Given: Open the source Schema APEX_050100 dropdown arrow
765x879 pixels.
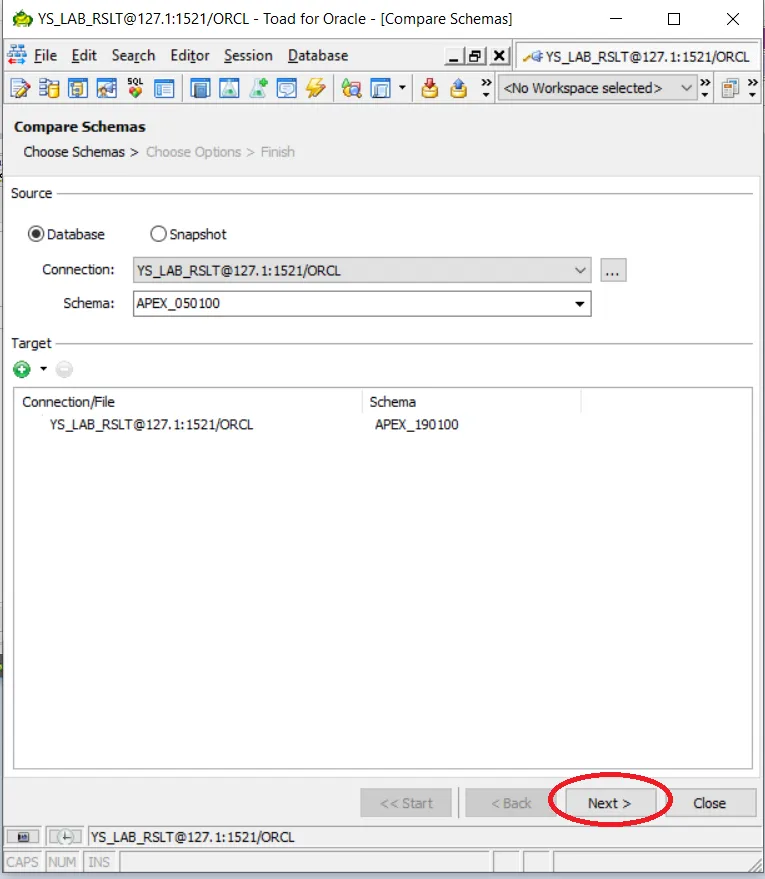Looking at the screenshot, I should click(579, 304).
